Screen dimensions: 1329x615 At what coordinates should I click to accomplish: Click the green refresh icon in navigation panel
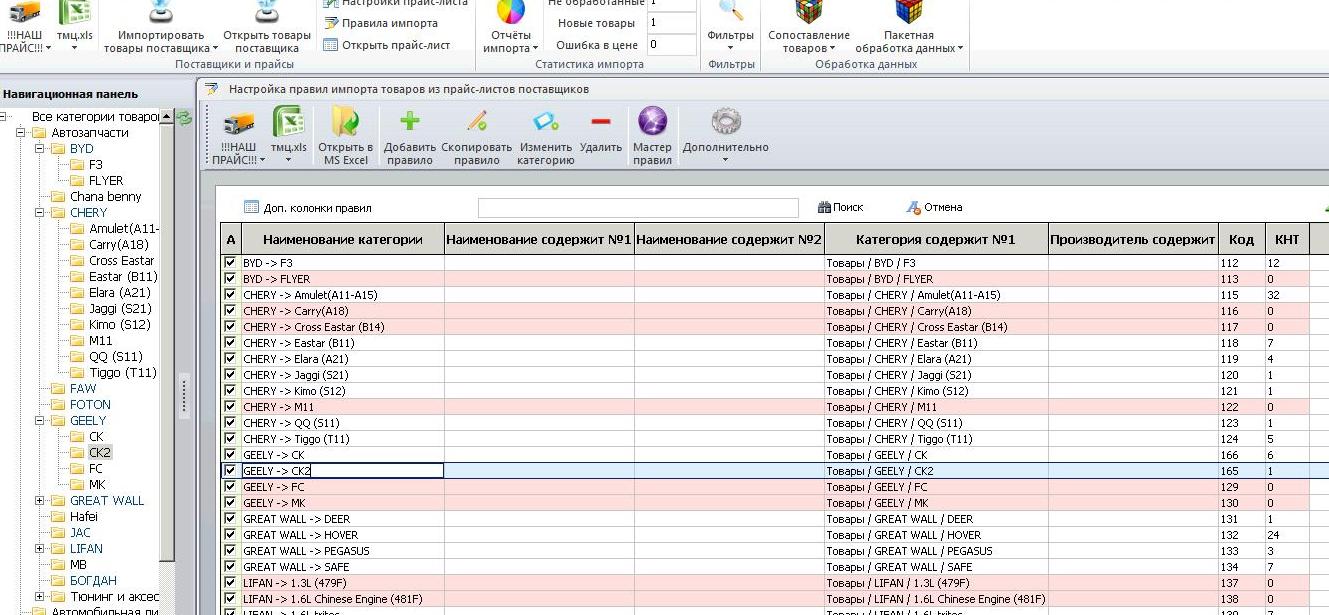(183, 117)
